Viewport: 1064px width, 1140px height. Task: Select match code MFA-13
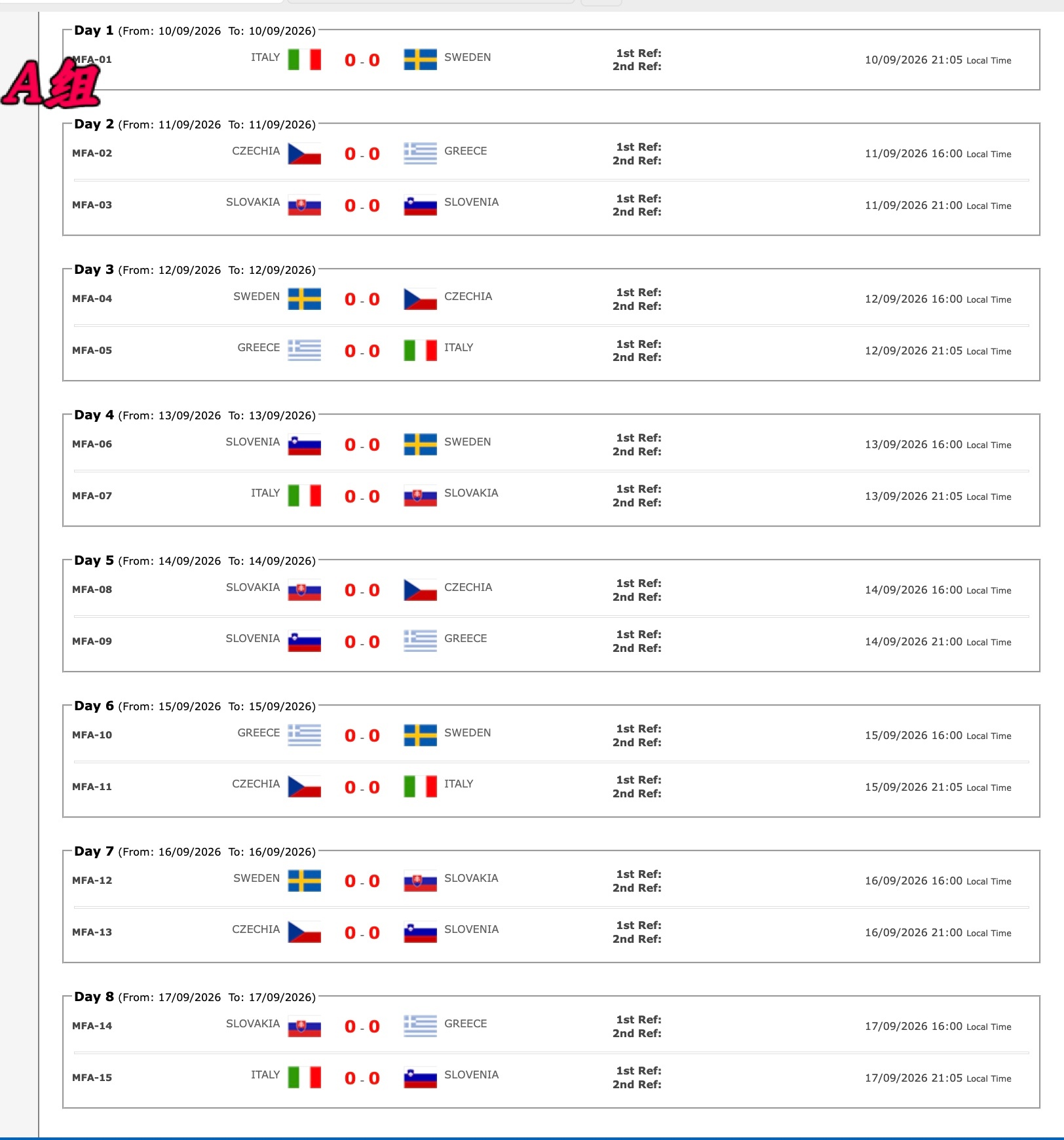click(92, 932)
